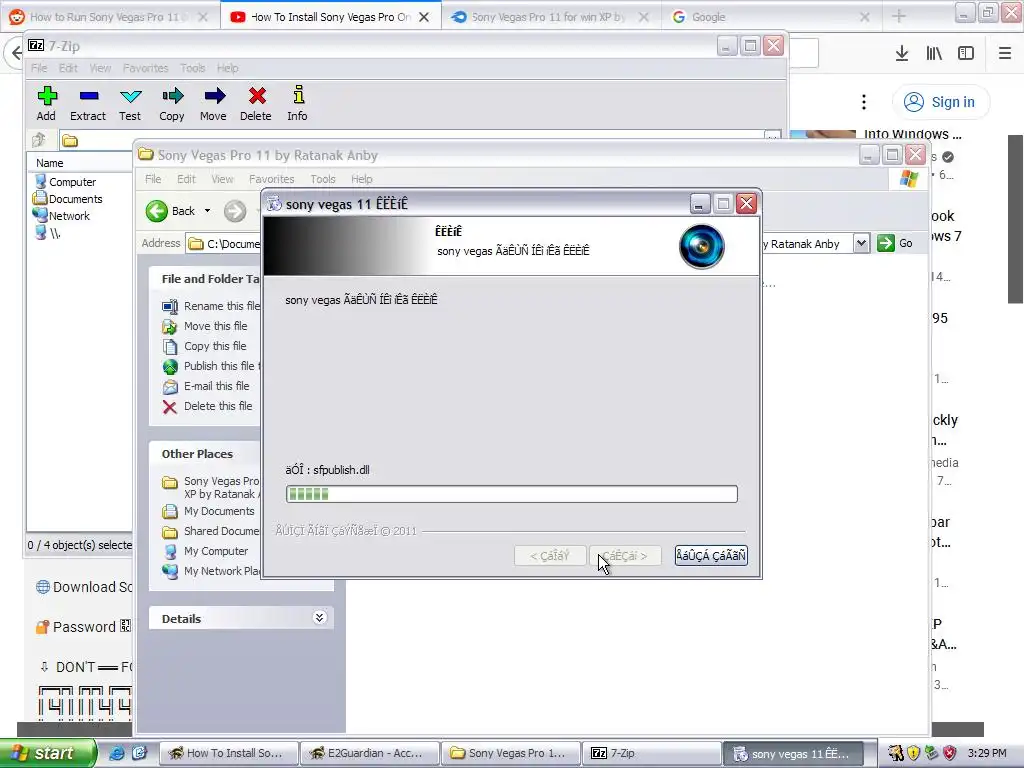Screen dimensions: 1024x768
Task: Open YouTube three-dot settings menu
Action: tap(864, 102)
